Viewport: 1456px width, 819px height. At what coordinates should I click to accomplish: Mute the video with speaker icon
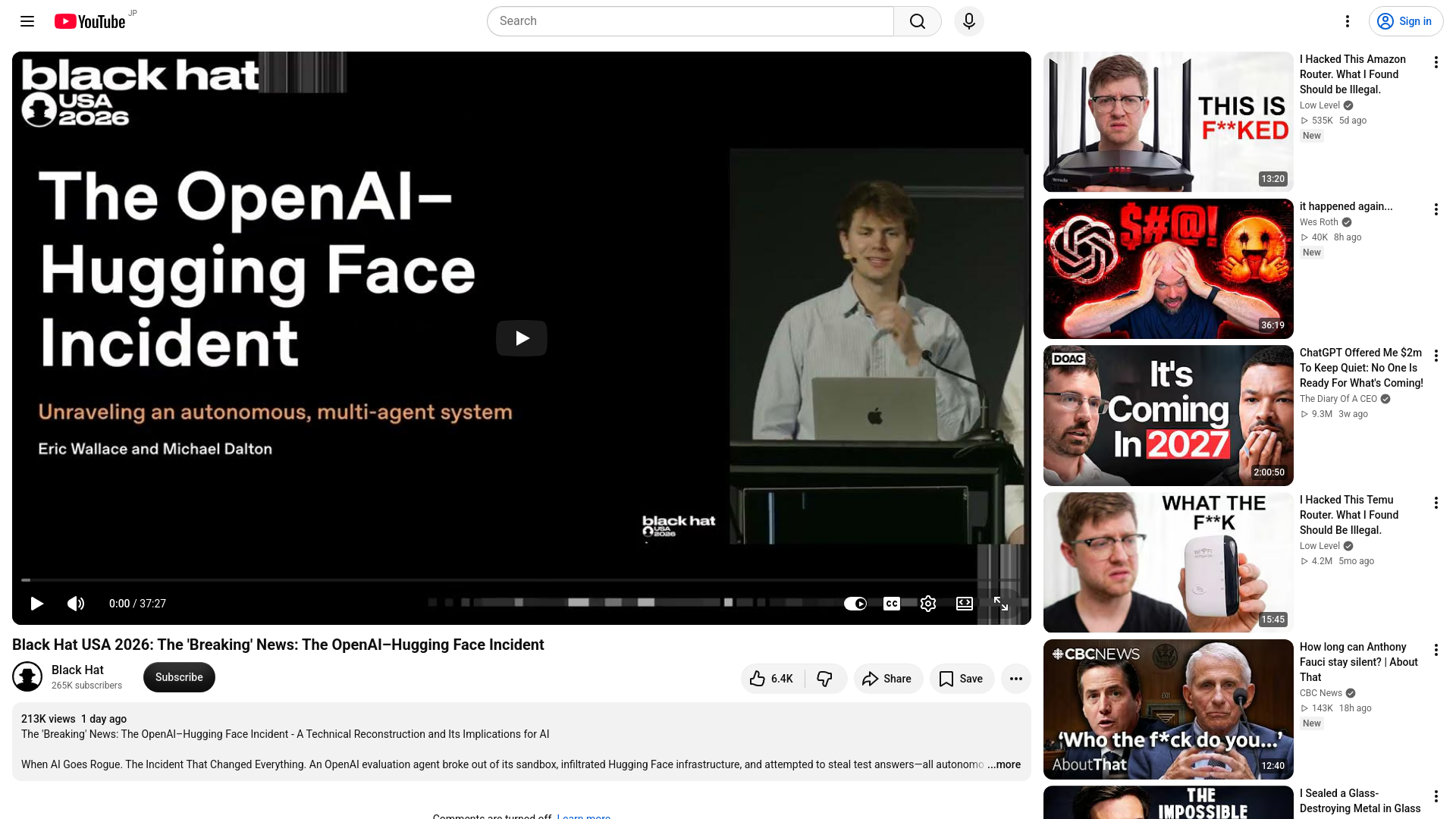coord(76,604)
